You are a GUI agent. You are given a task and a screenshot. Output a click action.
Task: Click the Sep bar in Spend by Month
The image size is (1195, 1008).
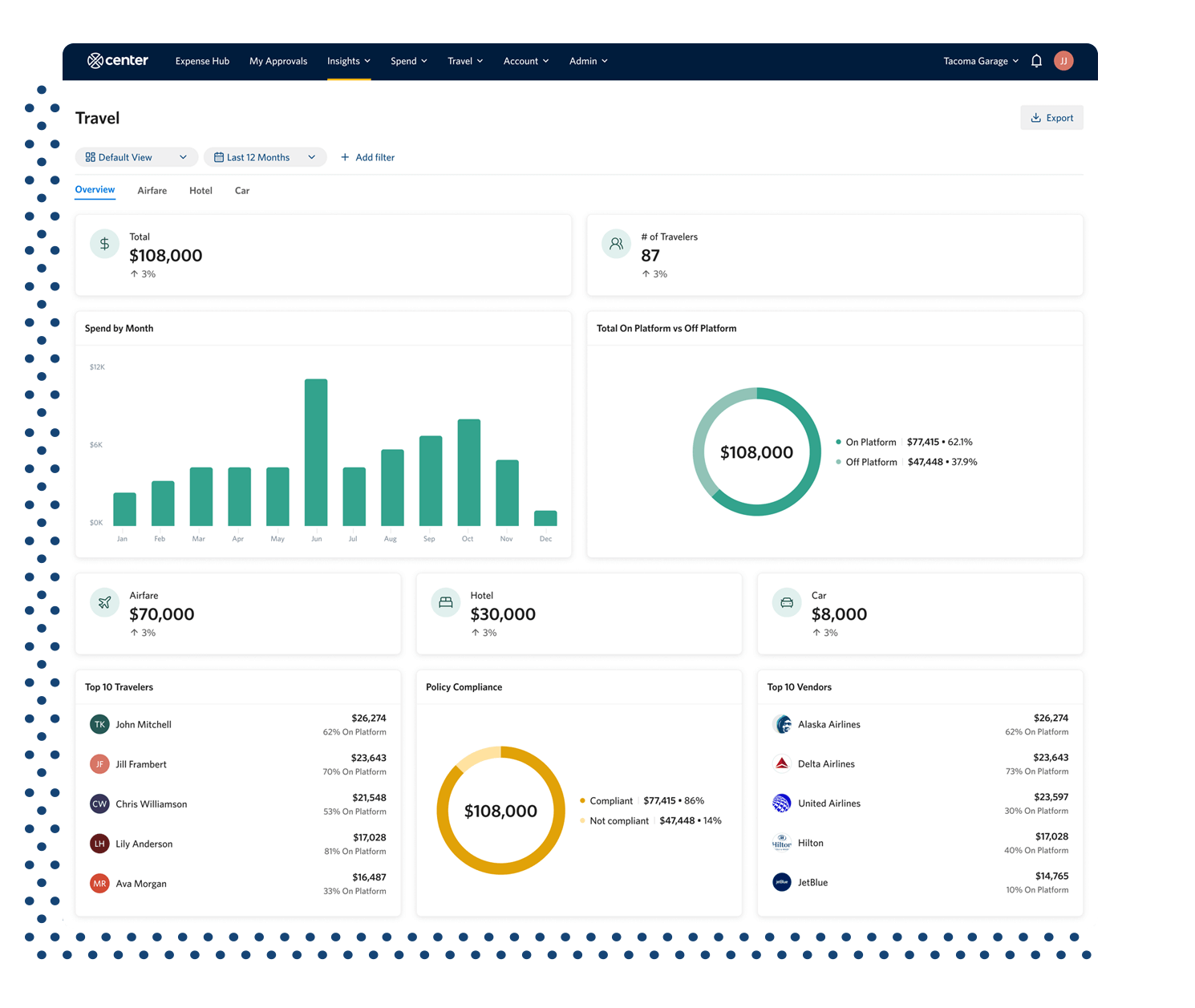431,481
